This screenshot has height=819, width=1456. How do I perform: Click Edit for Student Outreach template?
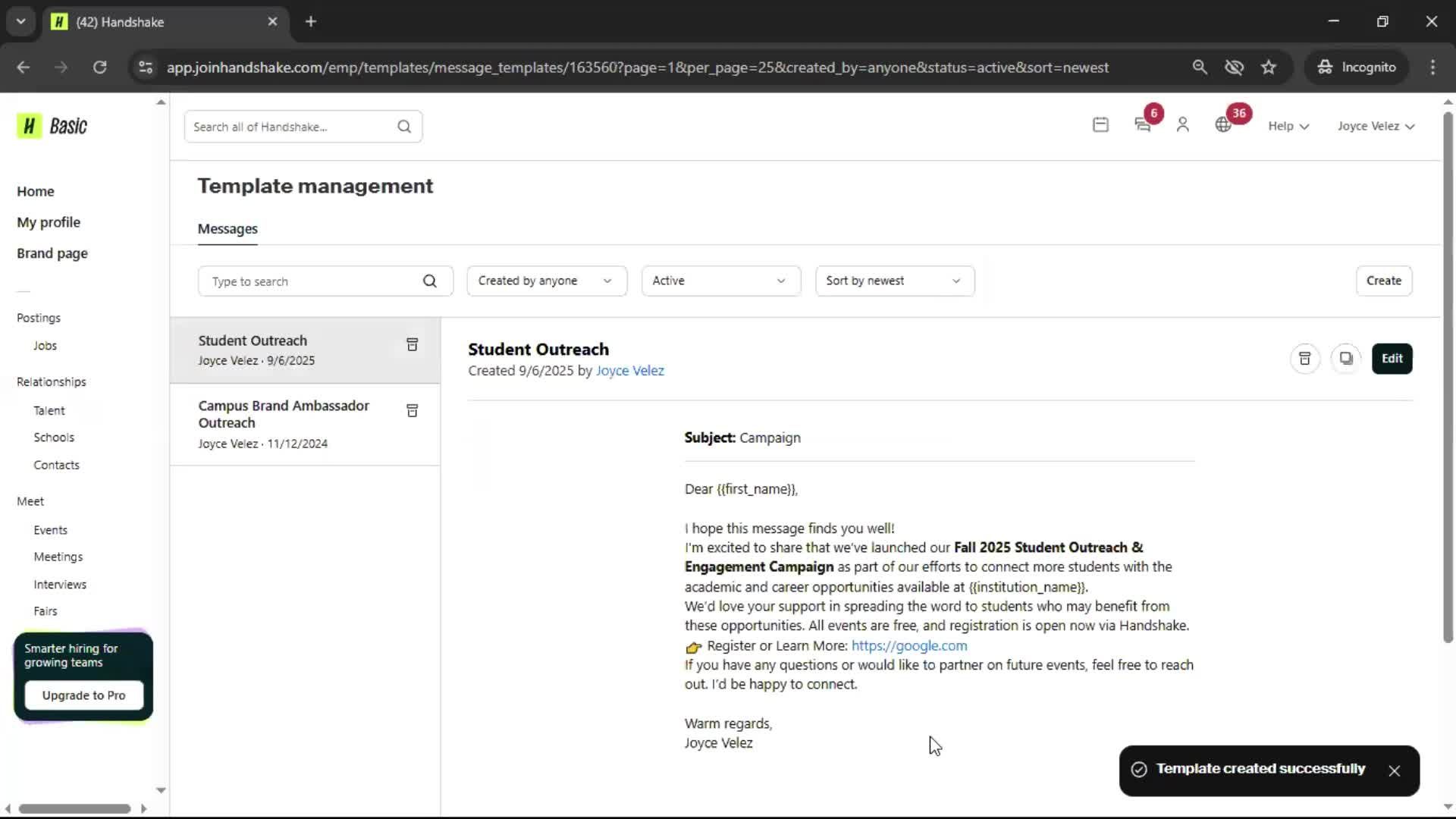tap(1392, 359)
